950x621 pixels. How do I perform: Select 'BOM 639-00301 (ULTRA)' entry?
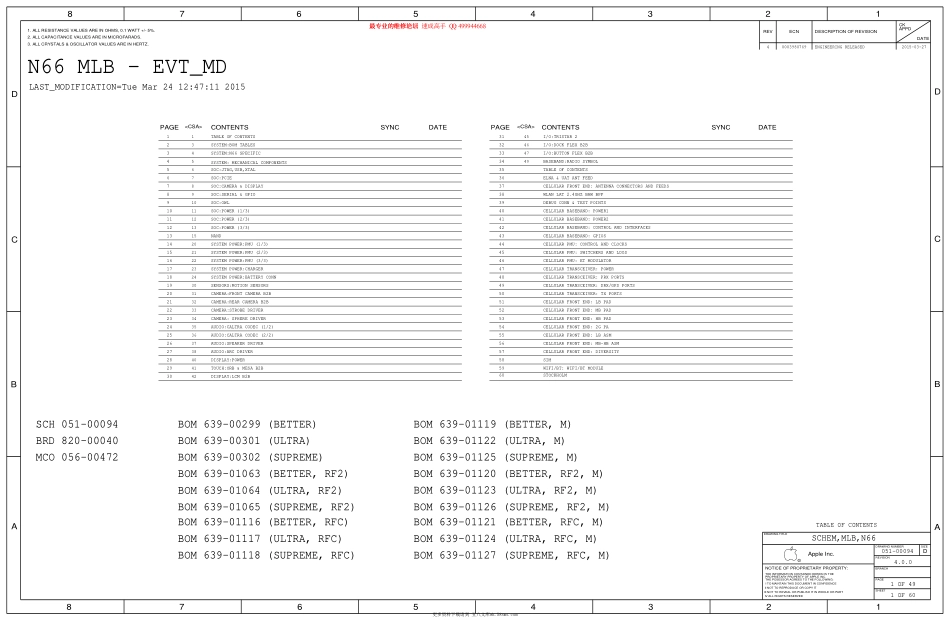[x=244, y=440]
